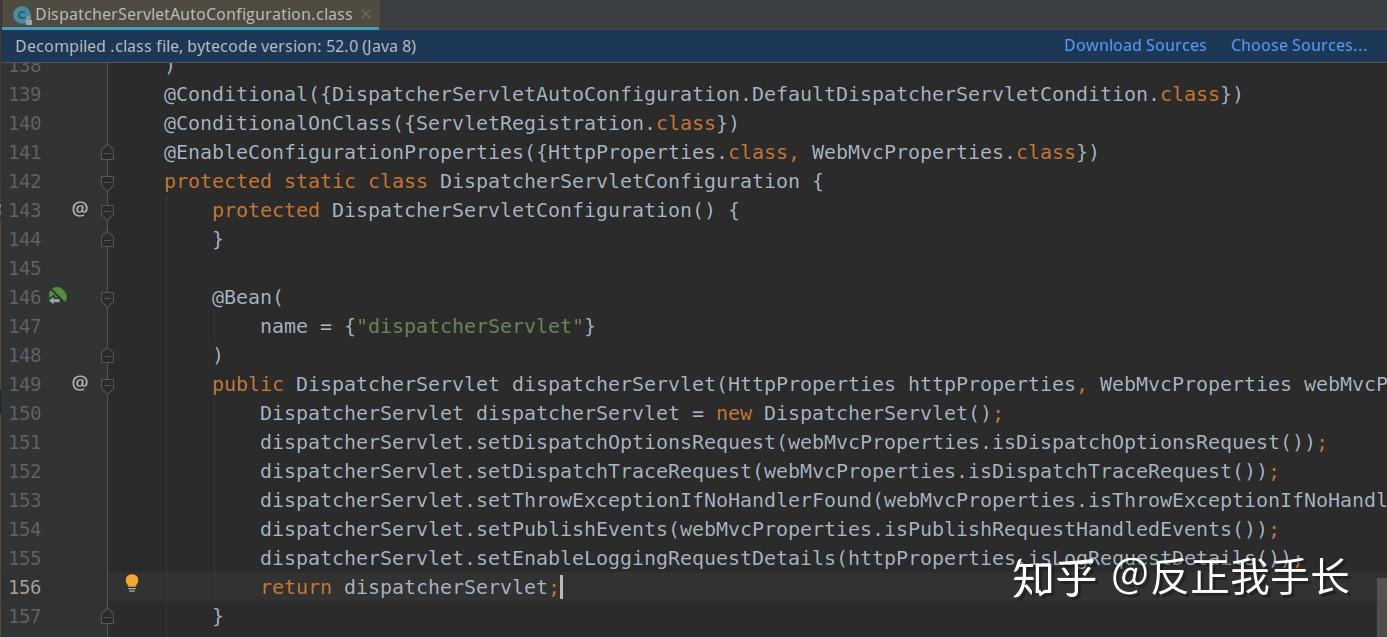Collapse the DispatcherServletConfiguration class body fold
This screenshot has height=637, width=1387.
pos(107,181)
